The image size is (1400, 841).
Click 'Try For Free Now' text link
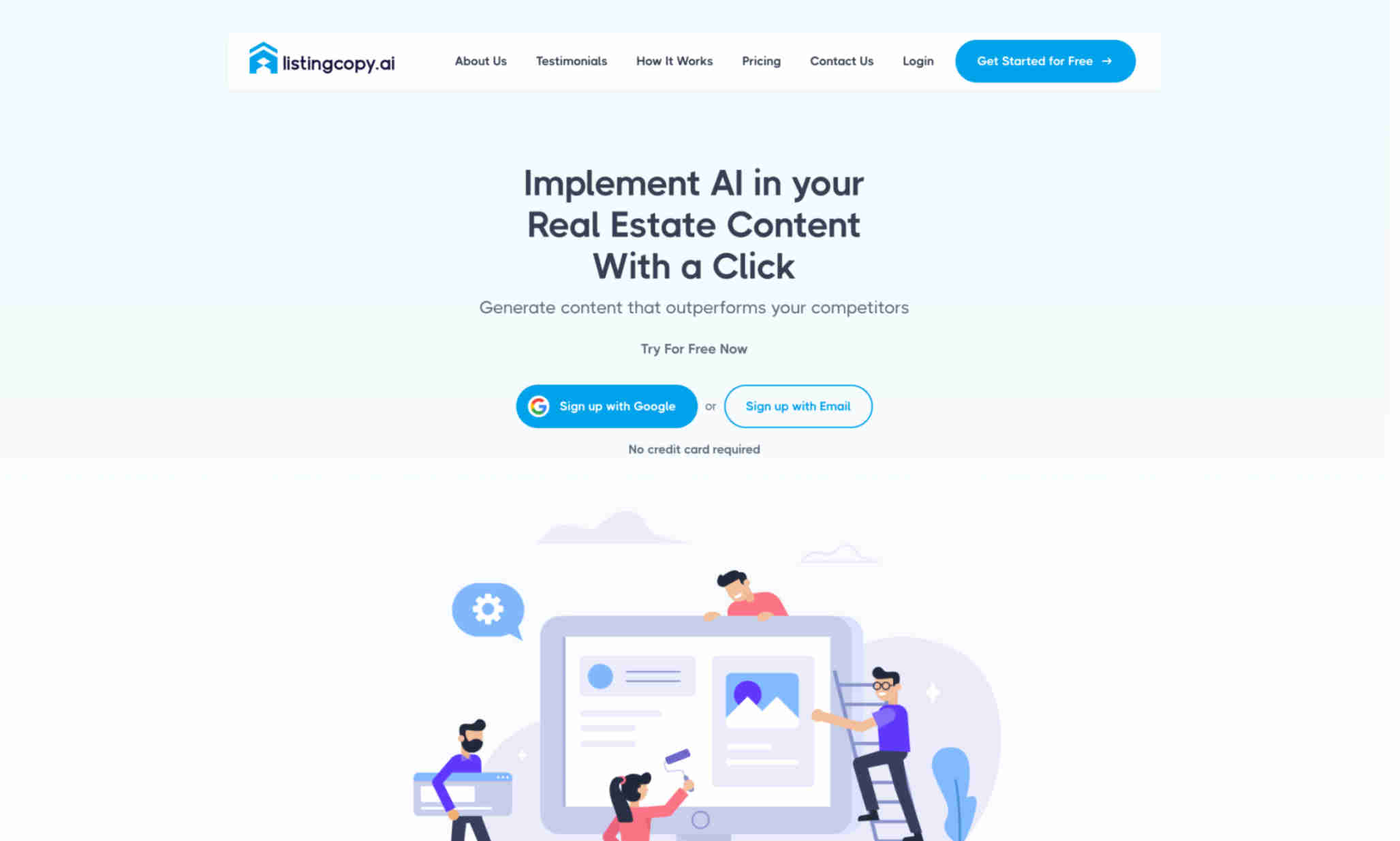tap(693, 348)
